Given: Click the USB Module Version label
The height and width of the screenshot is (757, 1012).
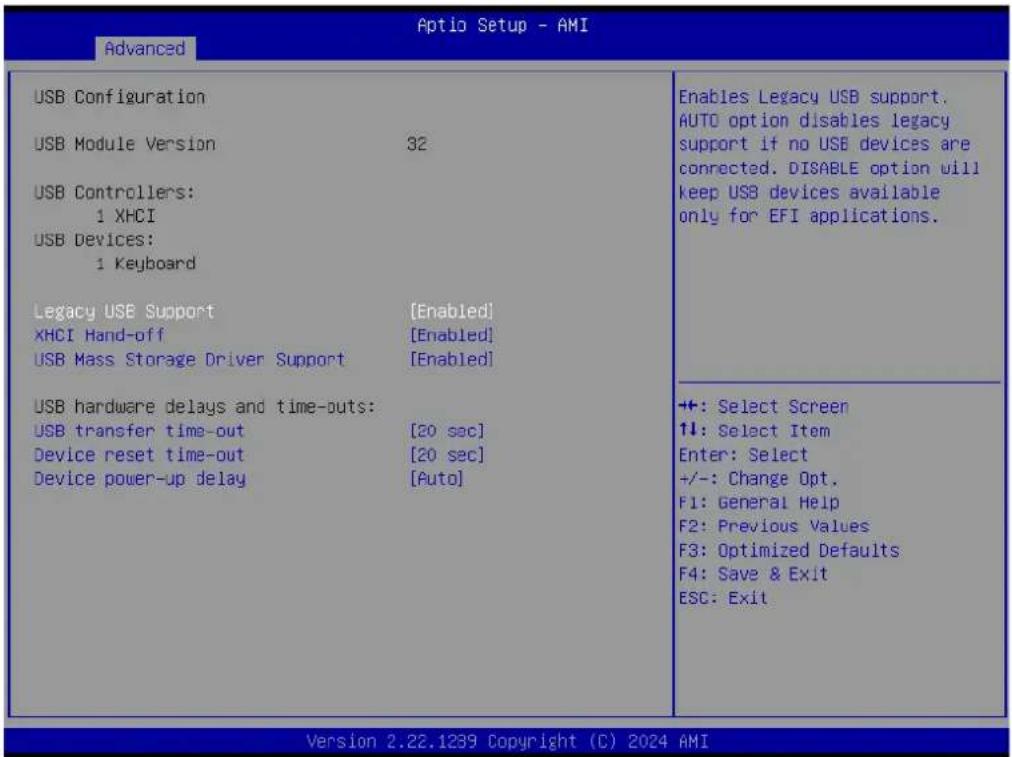Looking at the screenshot, I should (125, 144).
